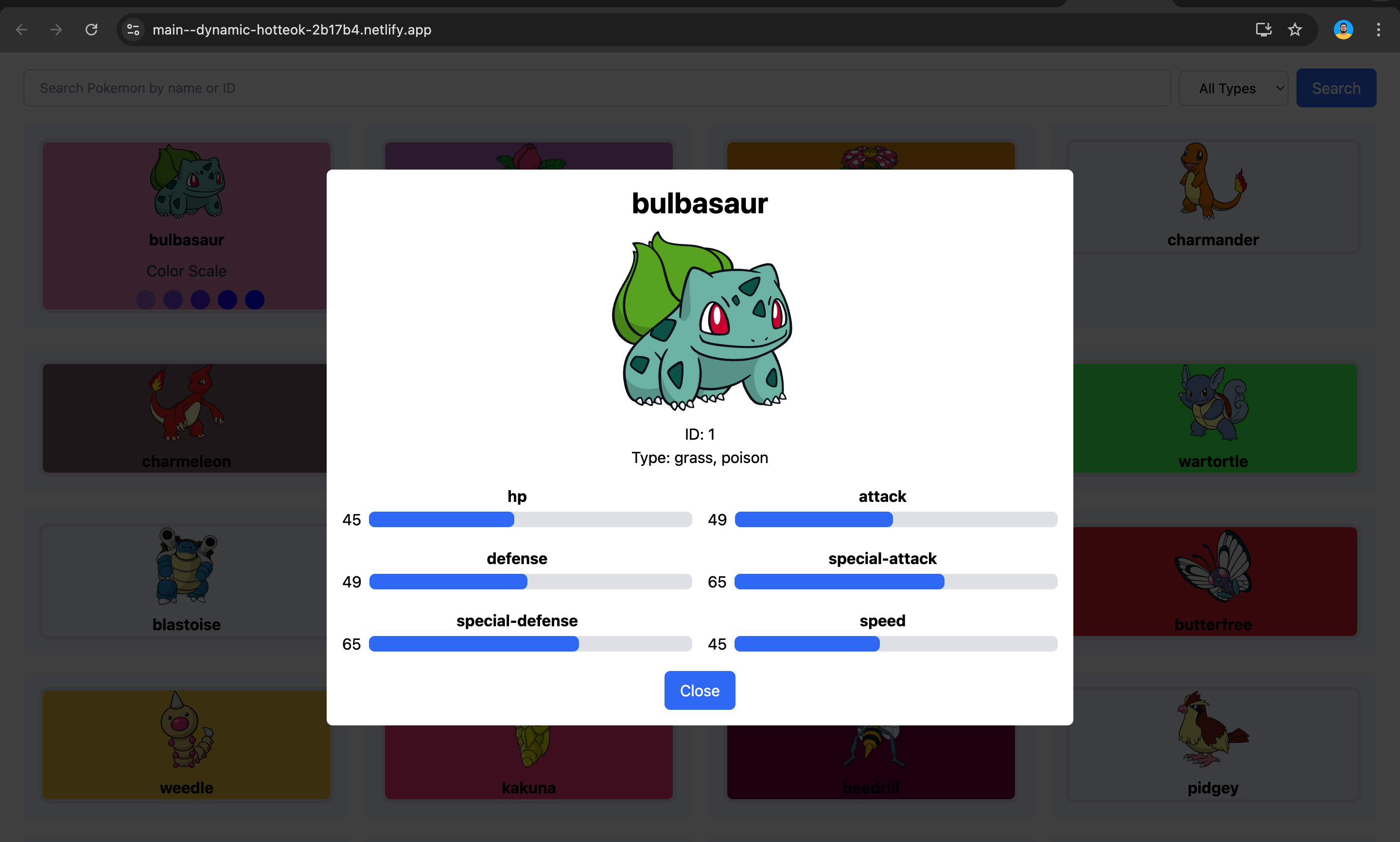This screenshot has height=842, width=1400.
Task: Click the "bulbasaur" modal heading
Action: 700,203
